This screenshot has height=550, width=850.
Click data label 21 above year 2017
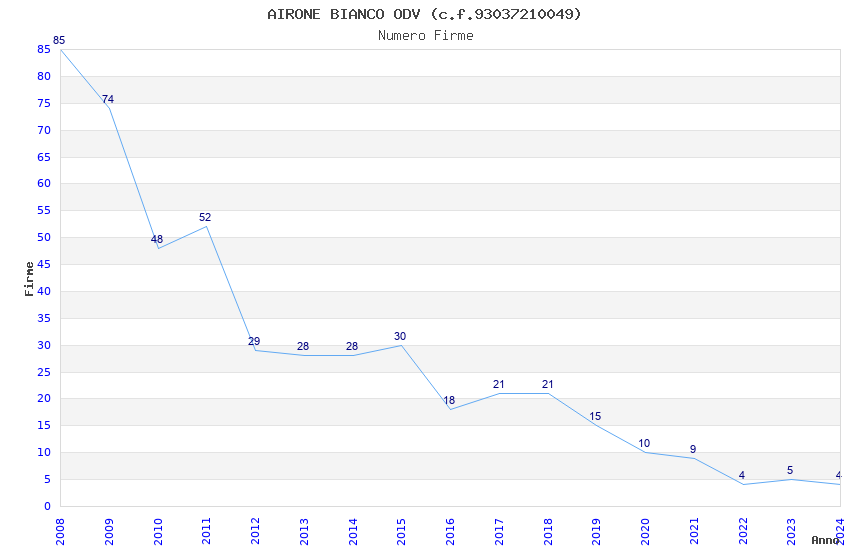499,384
